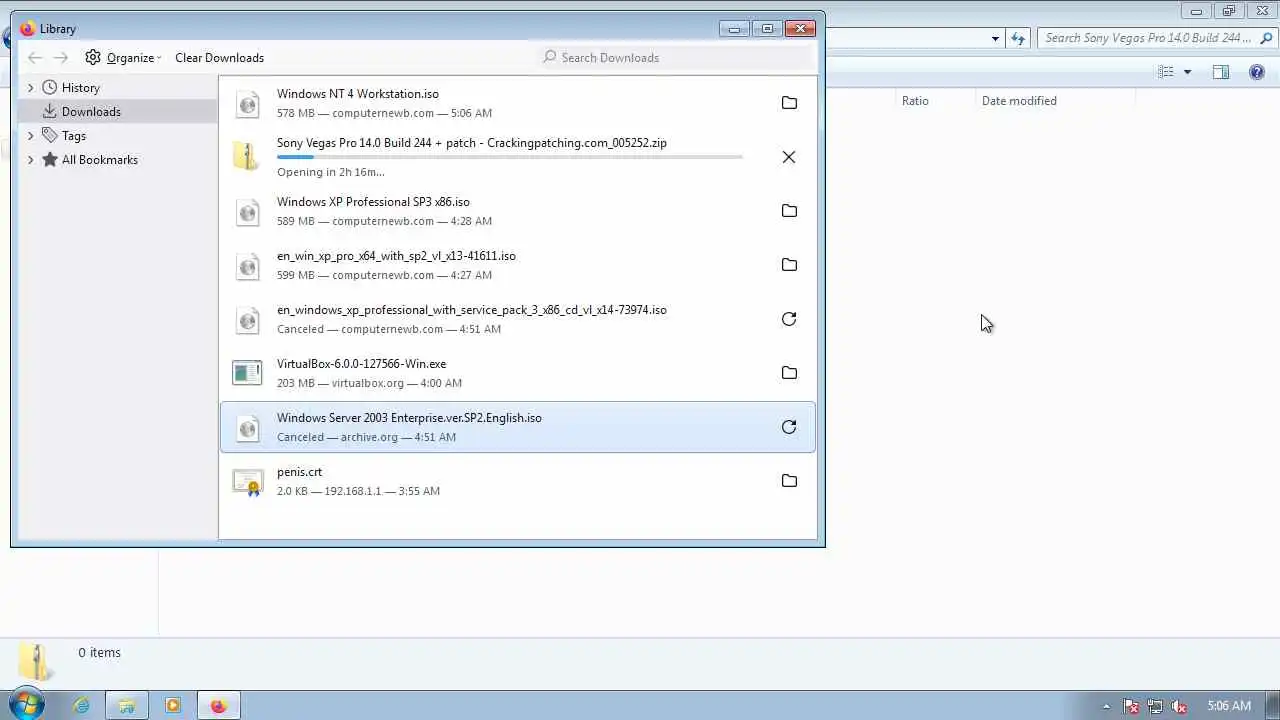The height and width of the screenshot is (720, 1280).
Task: Click the 'Opening in 2h 16m...' status text
Action: tap(330, 172)
